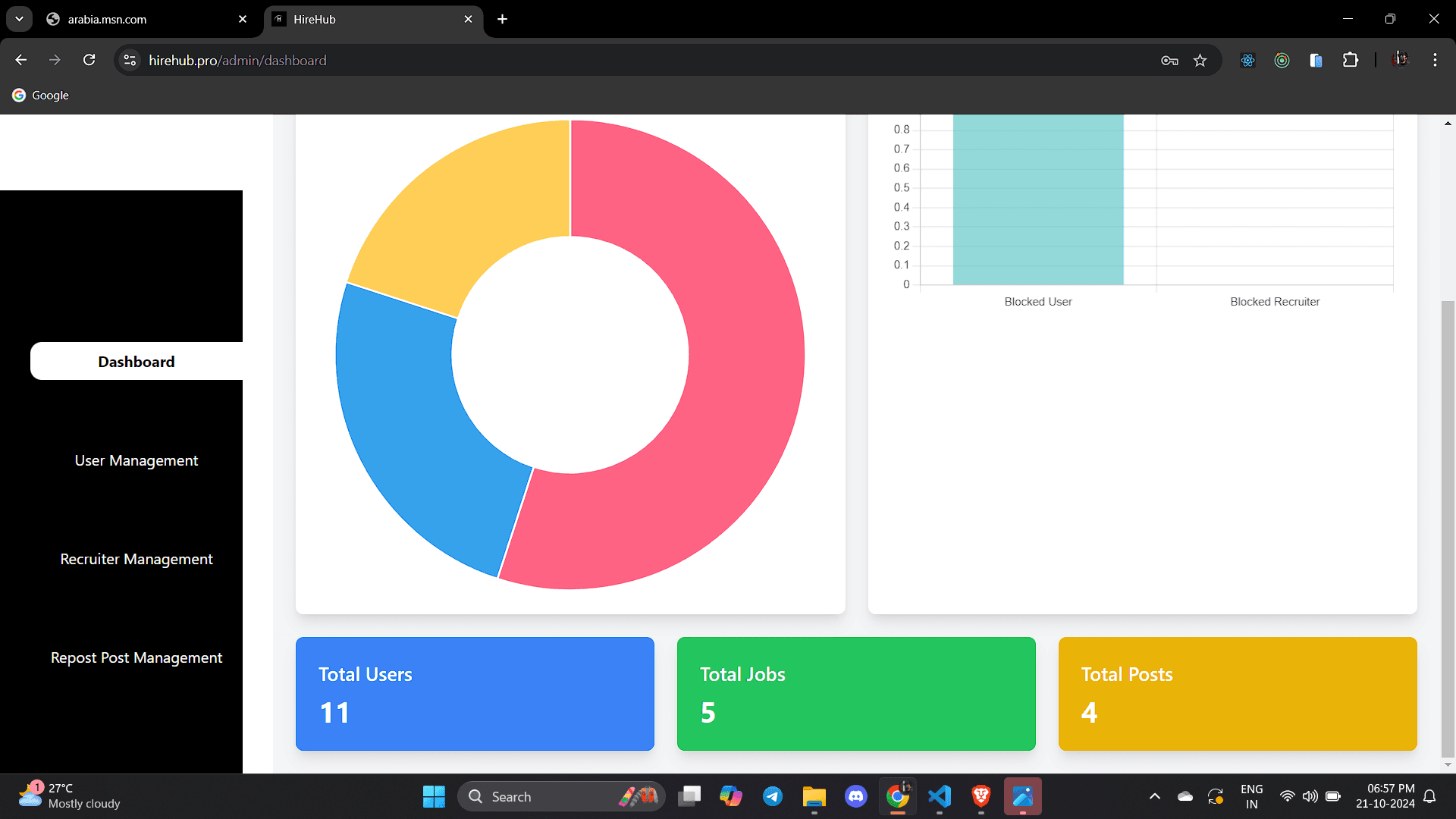Click the Recruiter Management sidebar icon

click(x=136, y=558)
